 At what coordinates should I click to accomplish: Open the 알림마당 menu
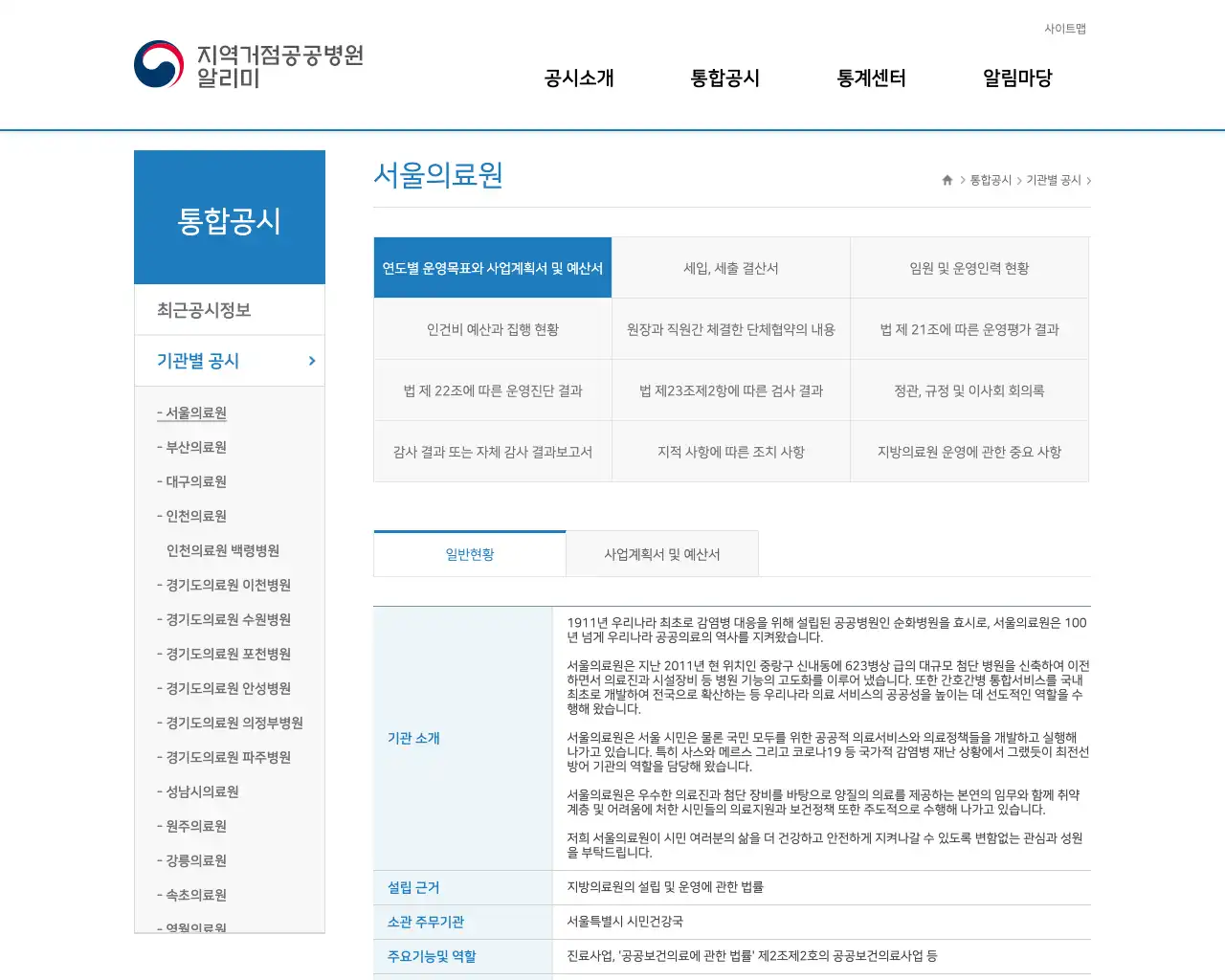(x=1016, y=78)
